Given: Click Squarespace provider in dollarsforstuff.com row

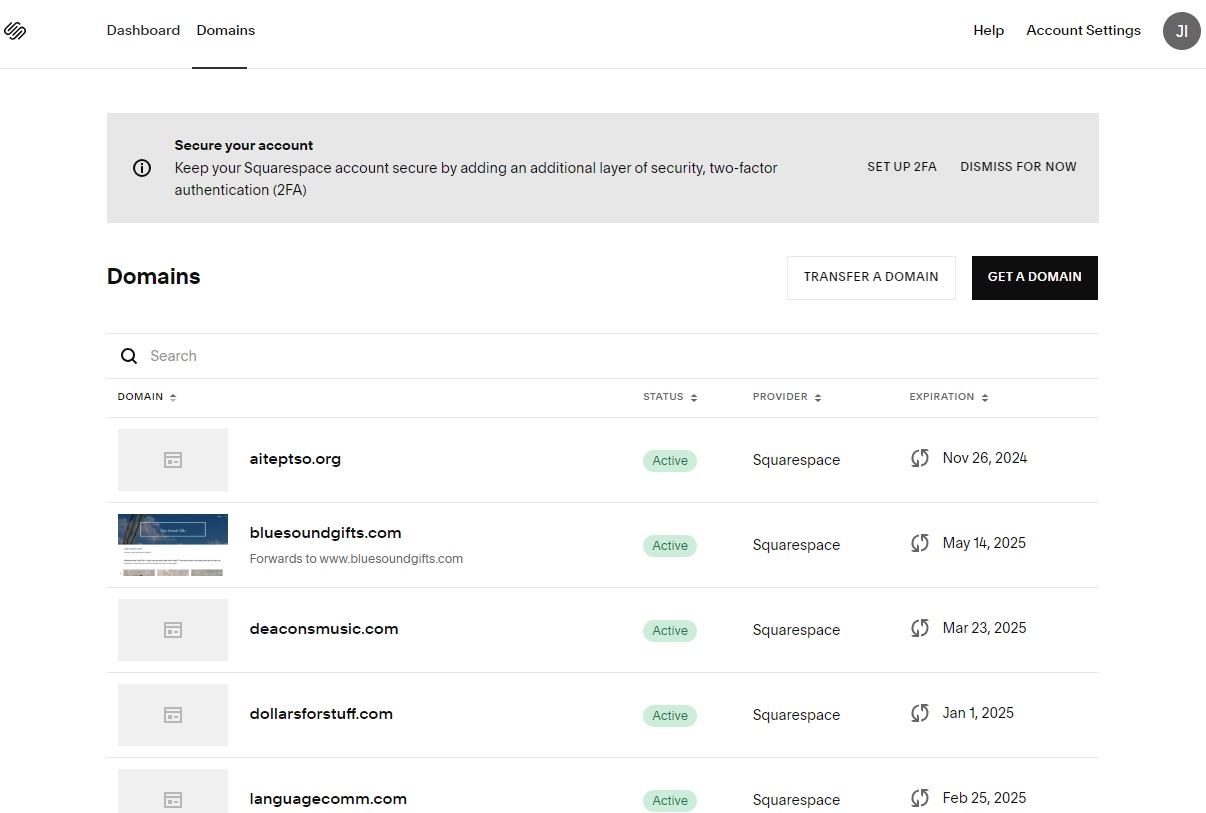Looking at the screenshot, I should tap(796, 715).
